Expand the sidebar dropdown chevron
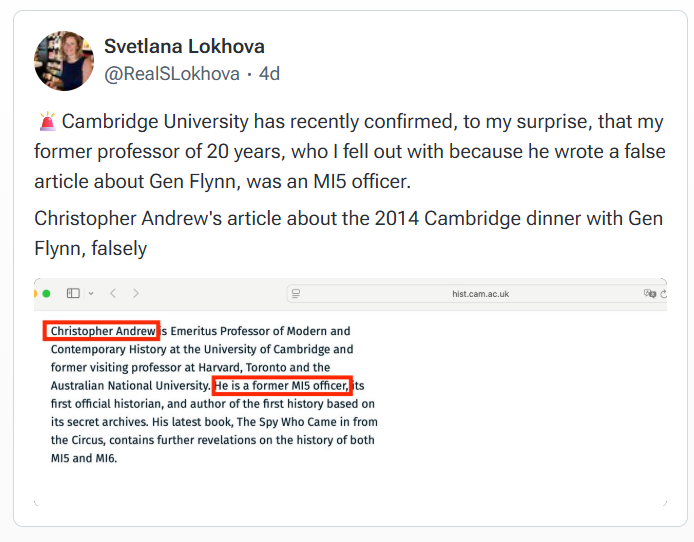 tap(91, 293)
